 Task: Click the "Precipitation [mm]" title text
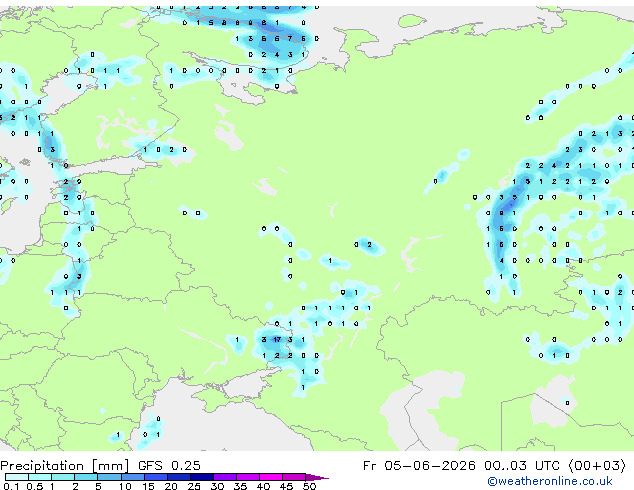click(x=65, y=466)
